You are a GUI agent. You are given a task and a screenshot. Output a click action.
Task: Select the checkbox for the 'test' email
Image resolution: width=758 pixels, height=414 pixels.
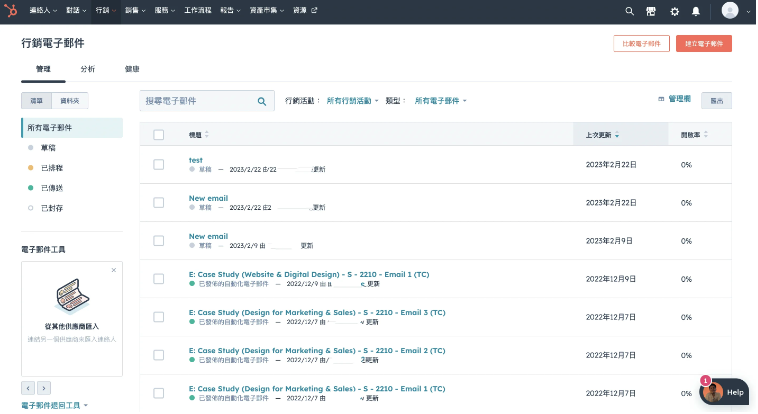(x=158, y=164)
